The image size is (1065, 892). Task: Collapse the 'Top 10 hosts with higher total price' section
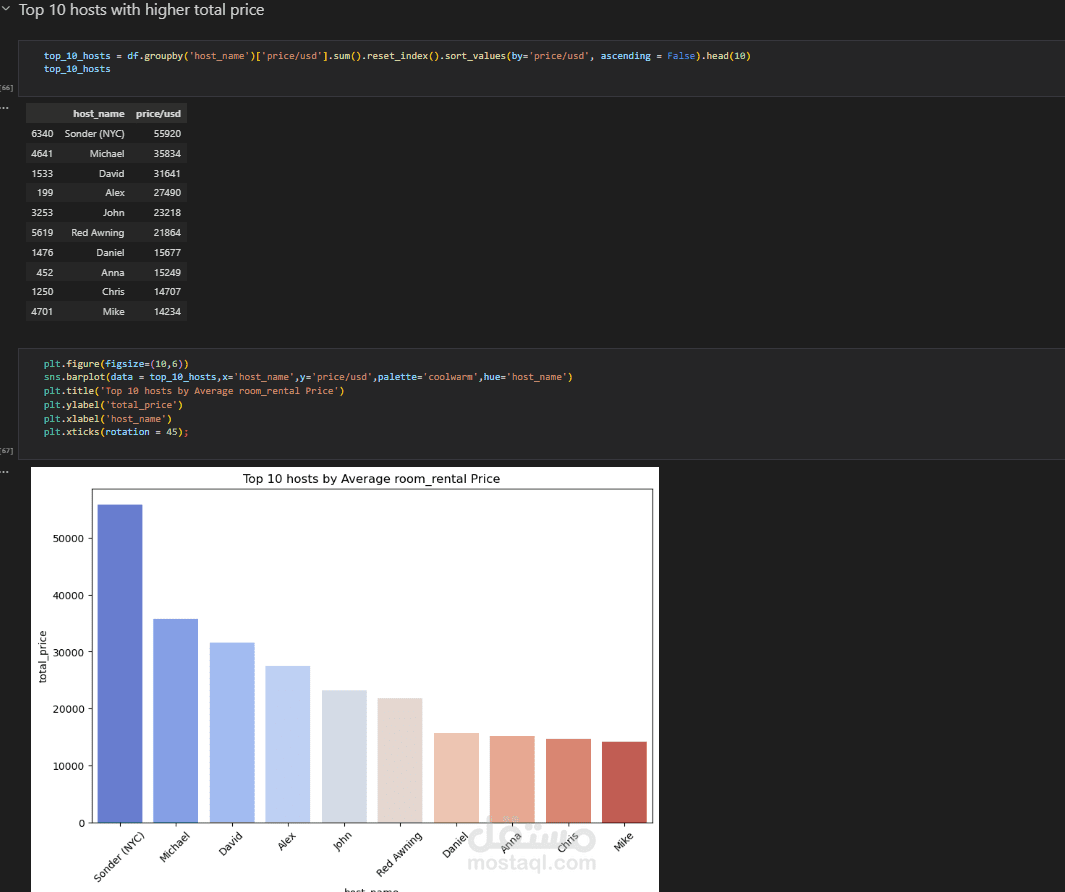pos(6,9)
